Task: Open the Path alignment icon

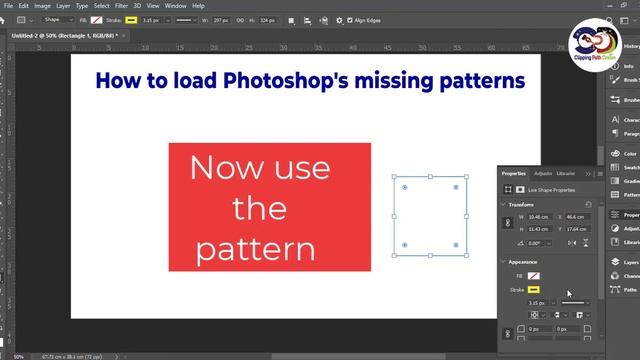Action: [307, 20]
